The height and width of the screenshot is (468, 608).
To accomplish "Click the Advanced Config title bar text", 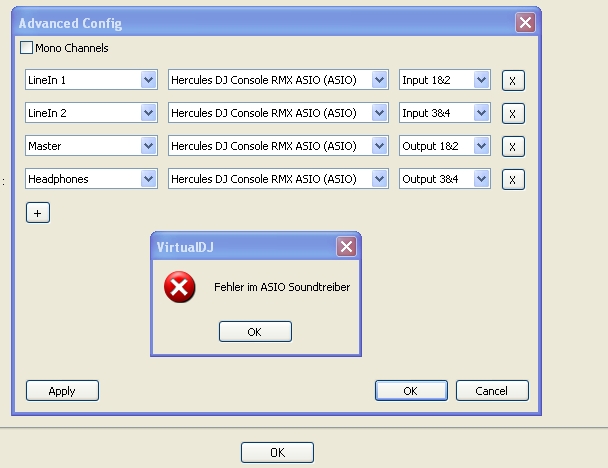I will coord(70,23).
